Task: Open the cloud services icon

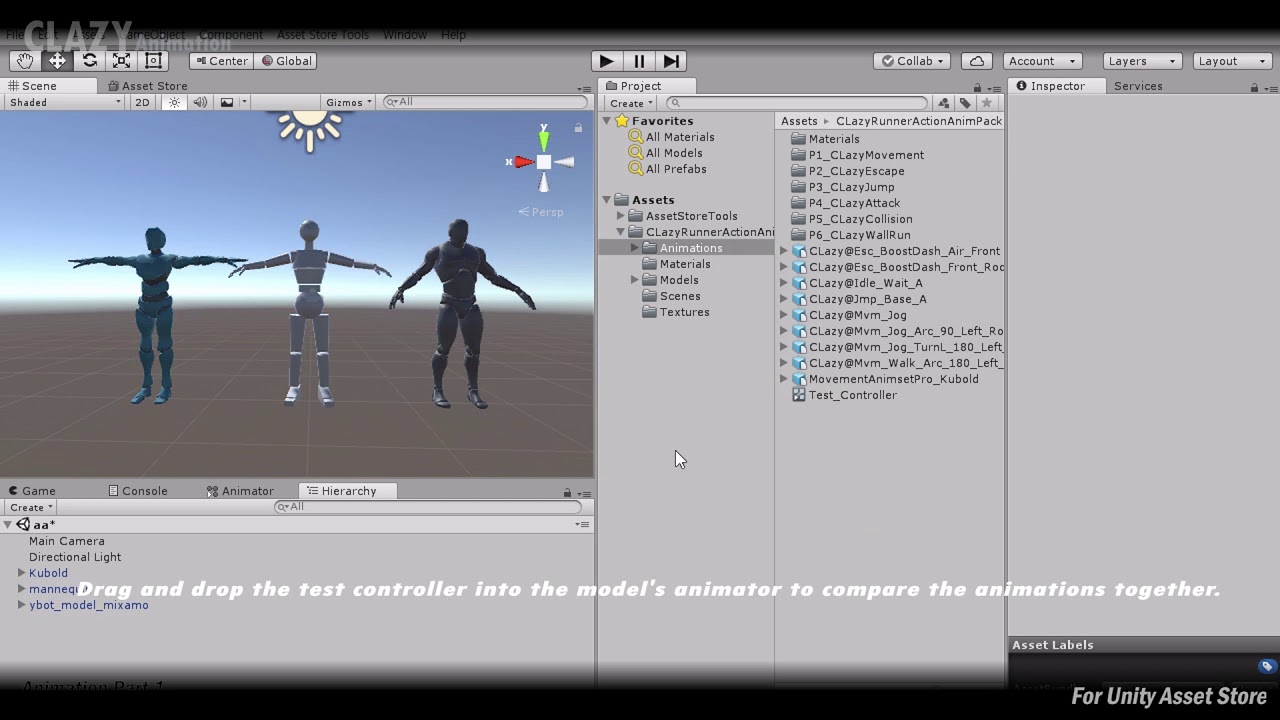Action: click(977, 61)
